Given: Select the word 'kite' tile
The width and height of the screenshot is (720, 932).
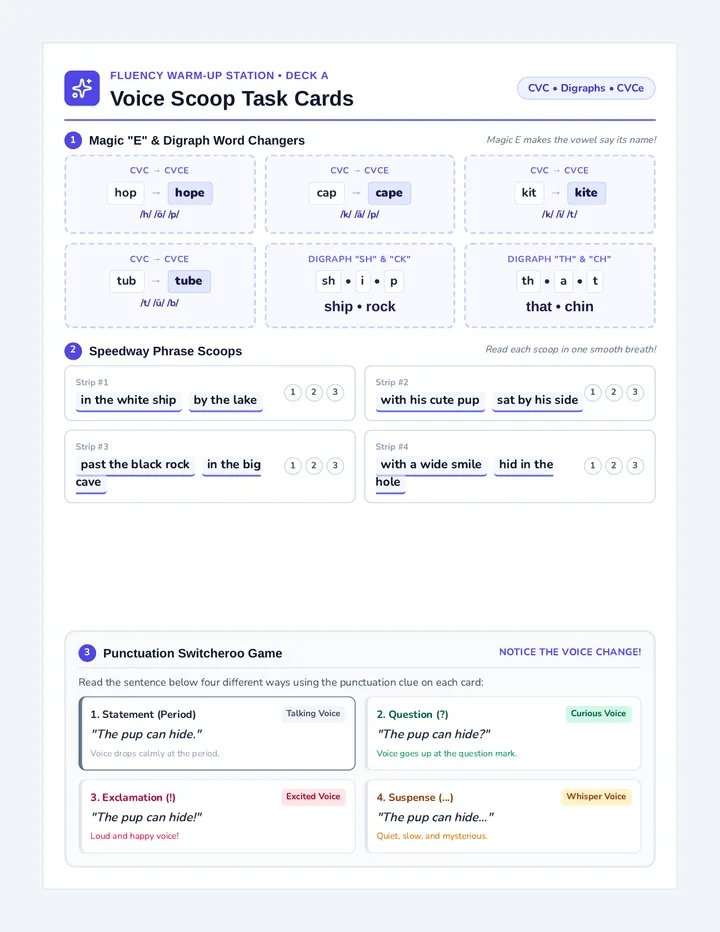Looking at the screenshot, I should point(586,193).
